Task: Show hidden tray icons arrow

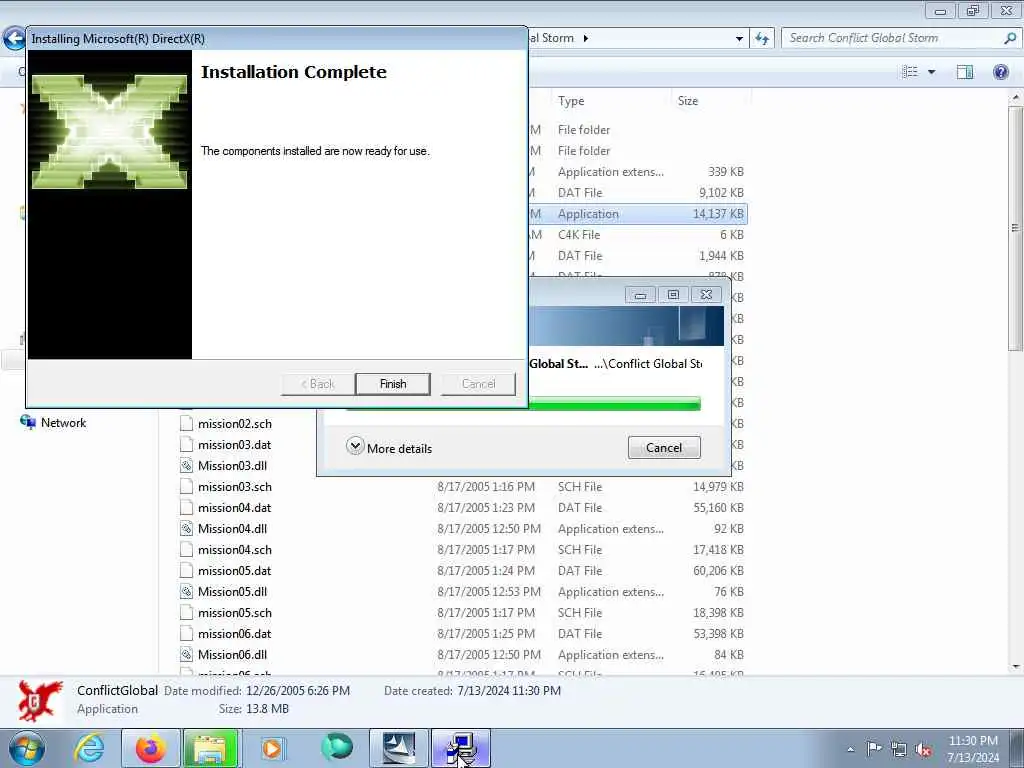Action: (850, 749)
